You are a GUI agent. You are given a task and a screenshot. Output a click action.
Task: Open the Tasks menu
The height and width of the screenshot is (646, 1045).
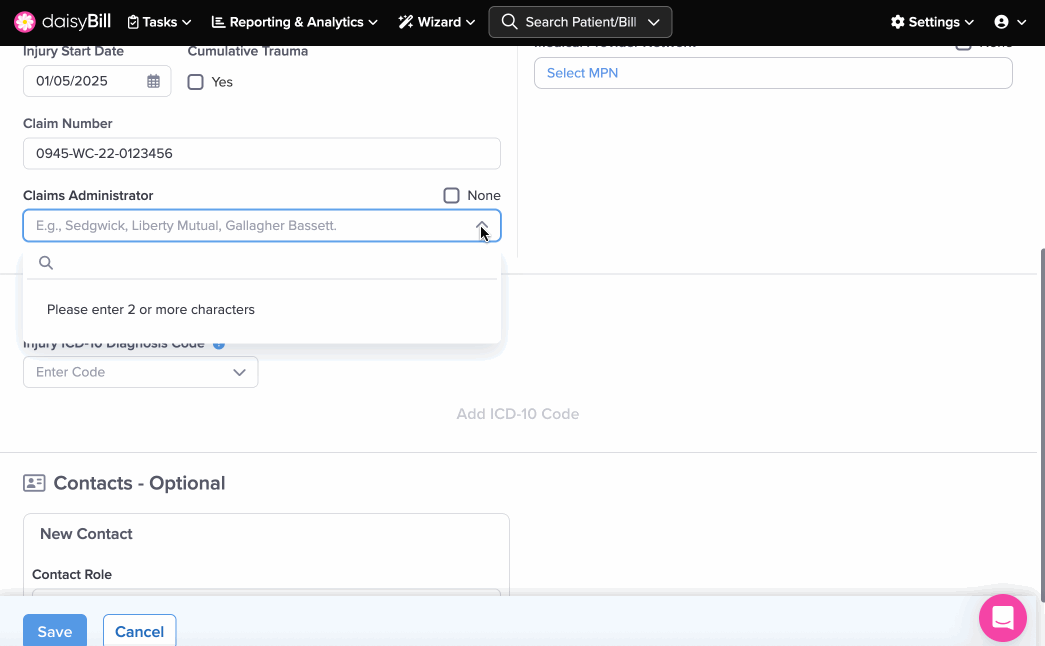tap(159, 22)
